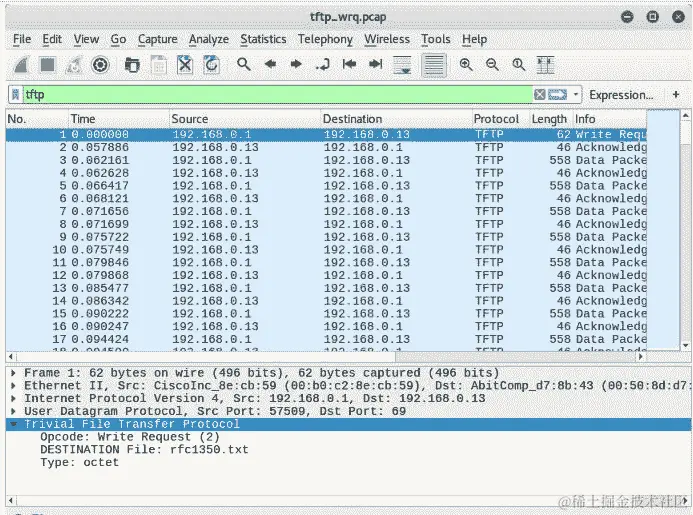Start capture with the shark fin icon

point(21,65)
